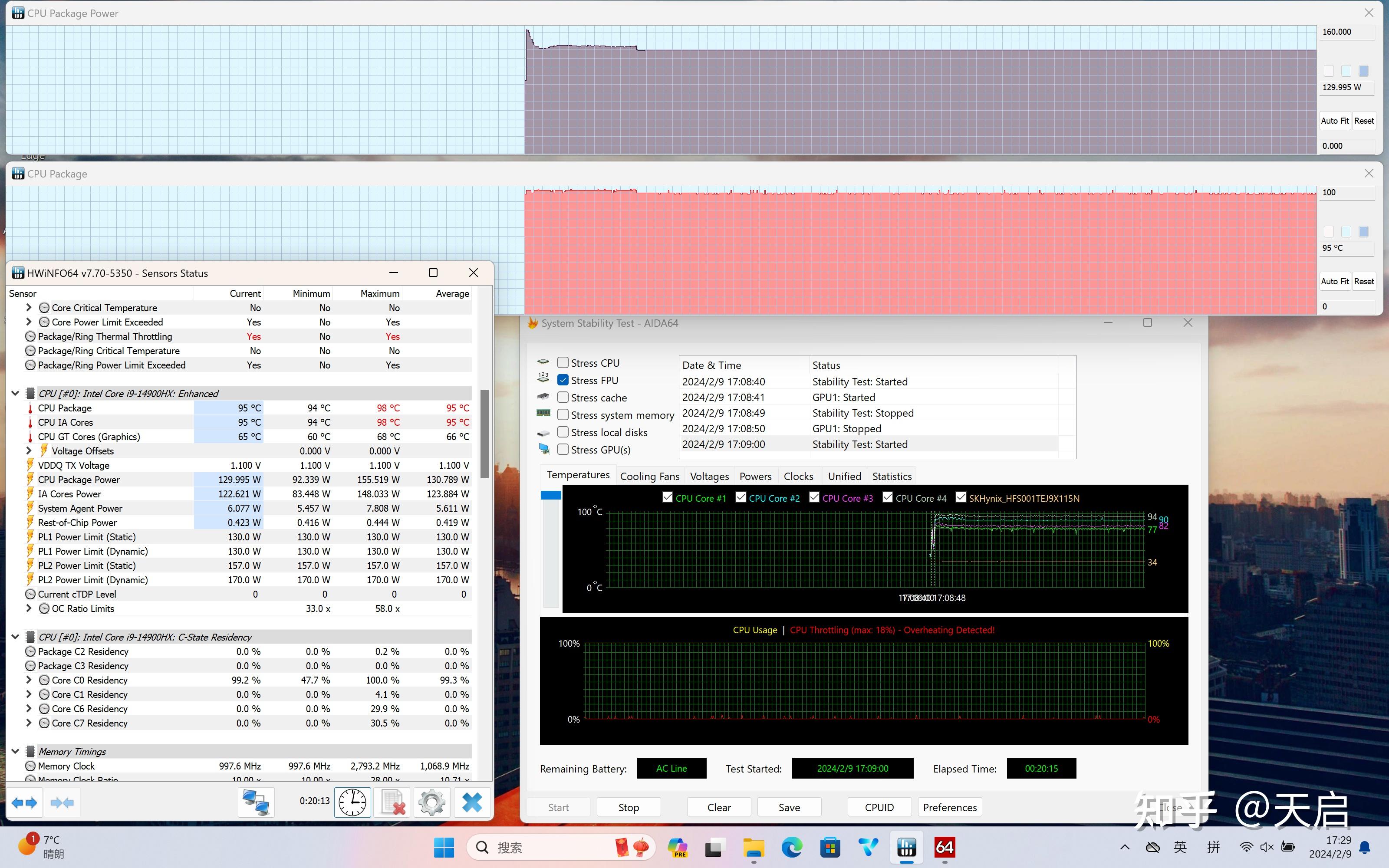
Task: Click the Stop button in AIDA64 stability test
Action: (629, 807)
